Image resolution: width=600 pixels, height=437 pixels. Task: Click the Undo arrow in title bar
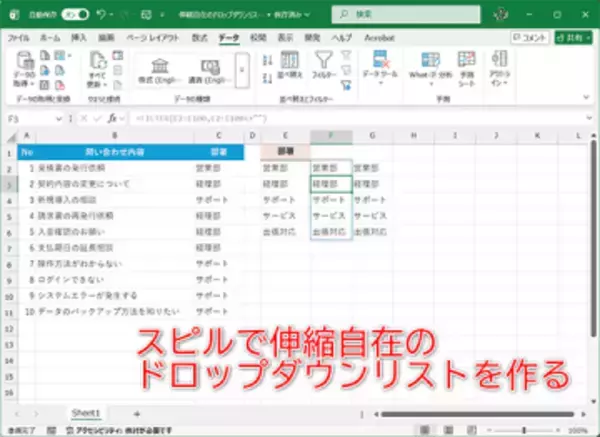point(101,15)
